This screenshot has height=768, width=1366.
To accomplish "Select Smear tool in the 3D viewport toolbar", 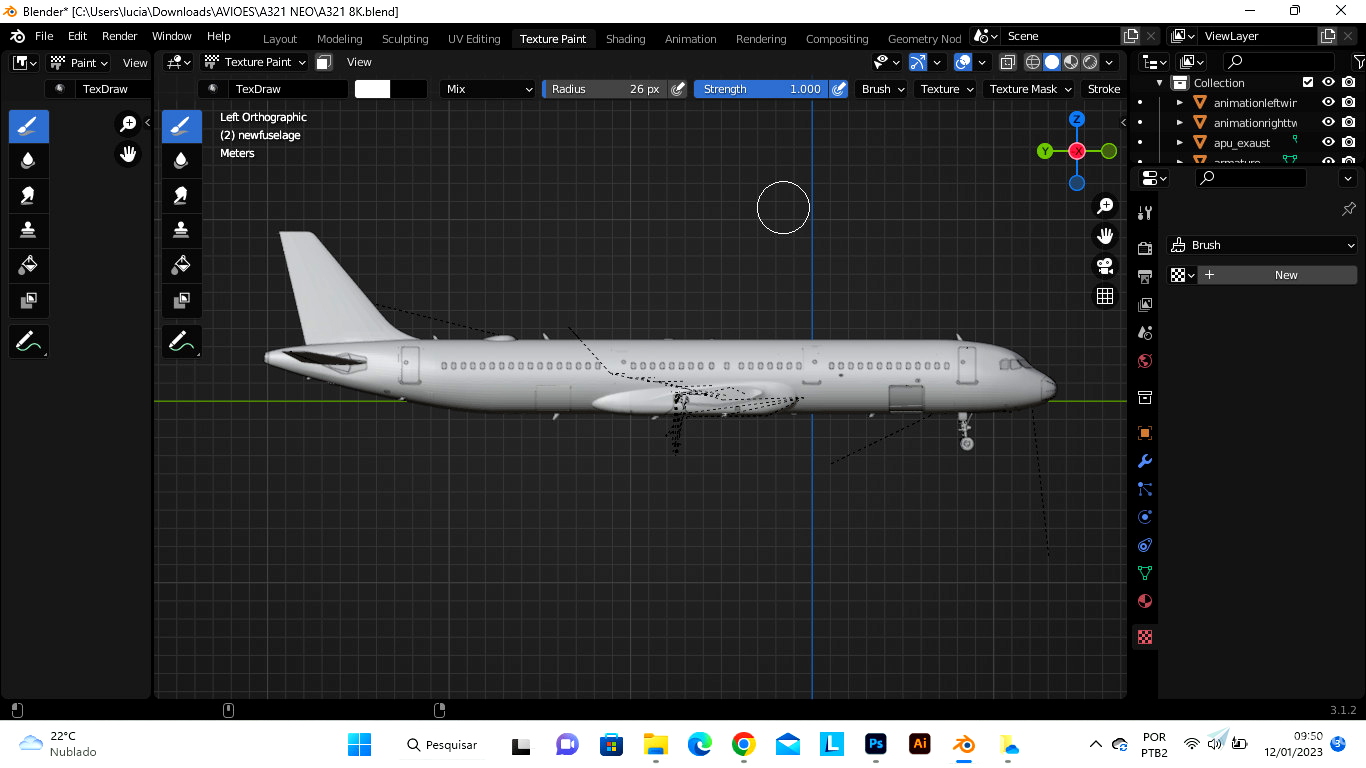I will 181,195.
